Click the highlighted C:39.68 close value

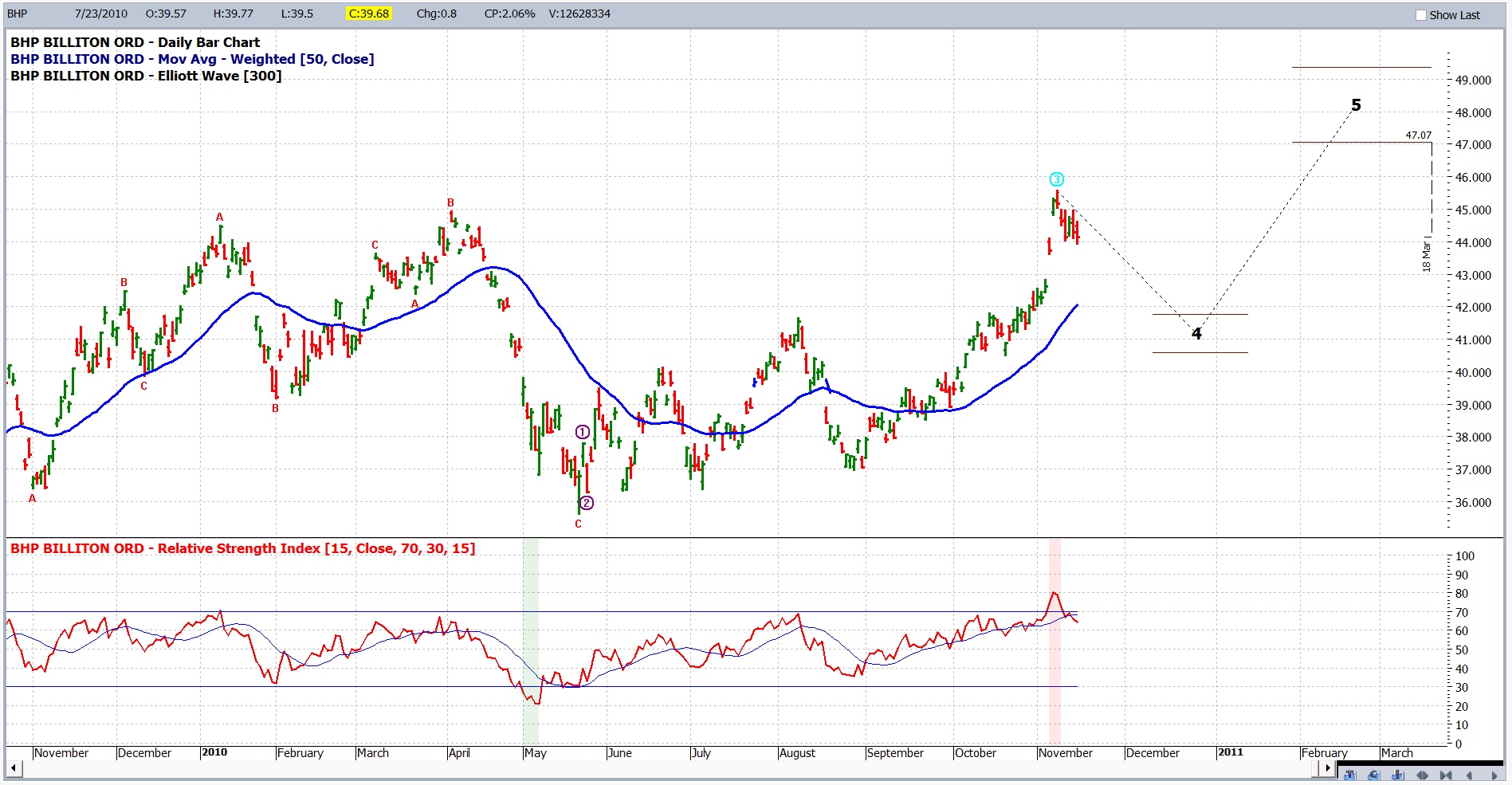coord(368,14)
